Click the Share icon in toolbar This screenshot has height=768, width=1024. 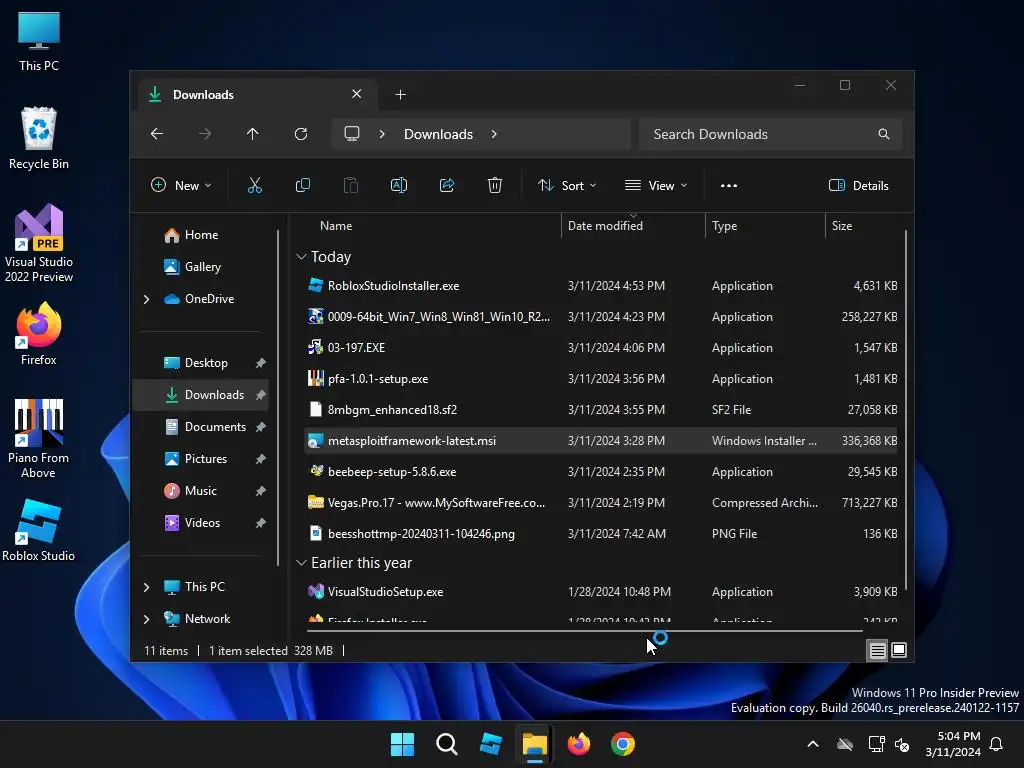447,185
